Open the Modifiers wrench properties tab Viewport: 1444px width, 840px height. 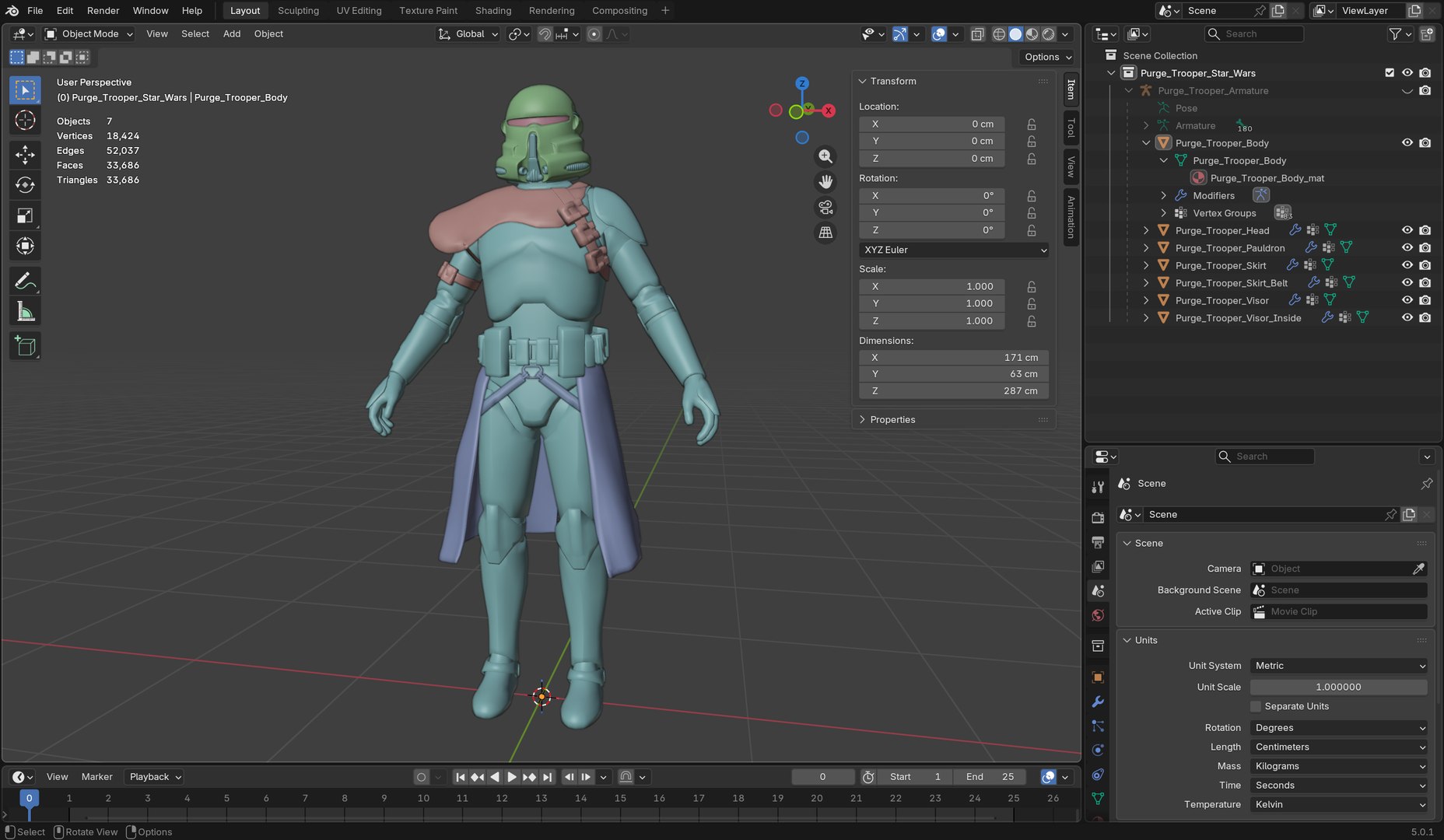click(1098, 702)
